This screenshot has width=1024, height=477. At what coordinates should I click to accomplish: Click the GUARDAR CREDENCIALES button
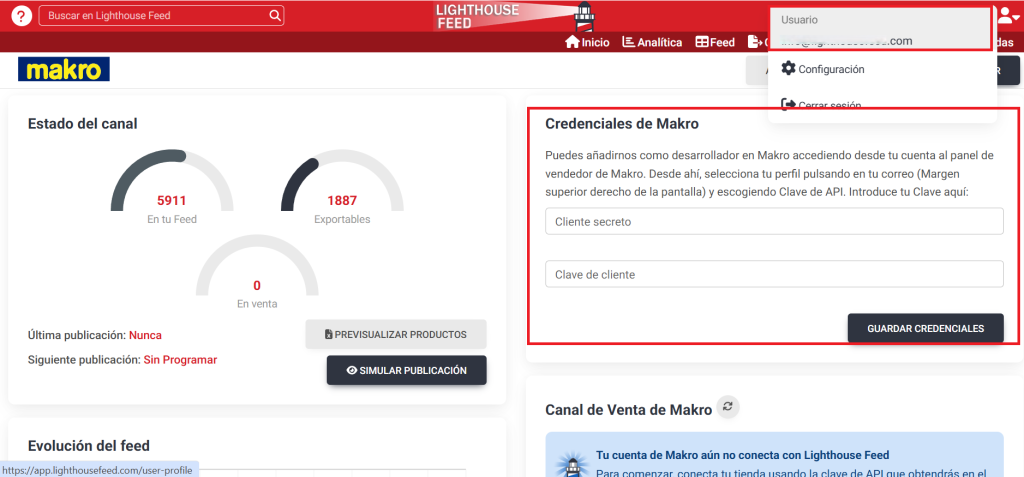[x=925, y=329]
